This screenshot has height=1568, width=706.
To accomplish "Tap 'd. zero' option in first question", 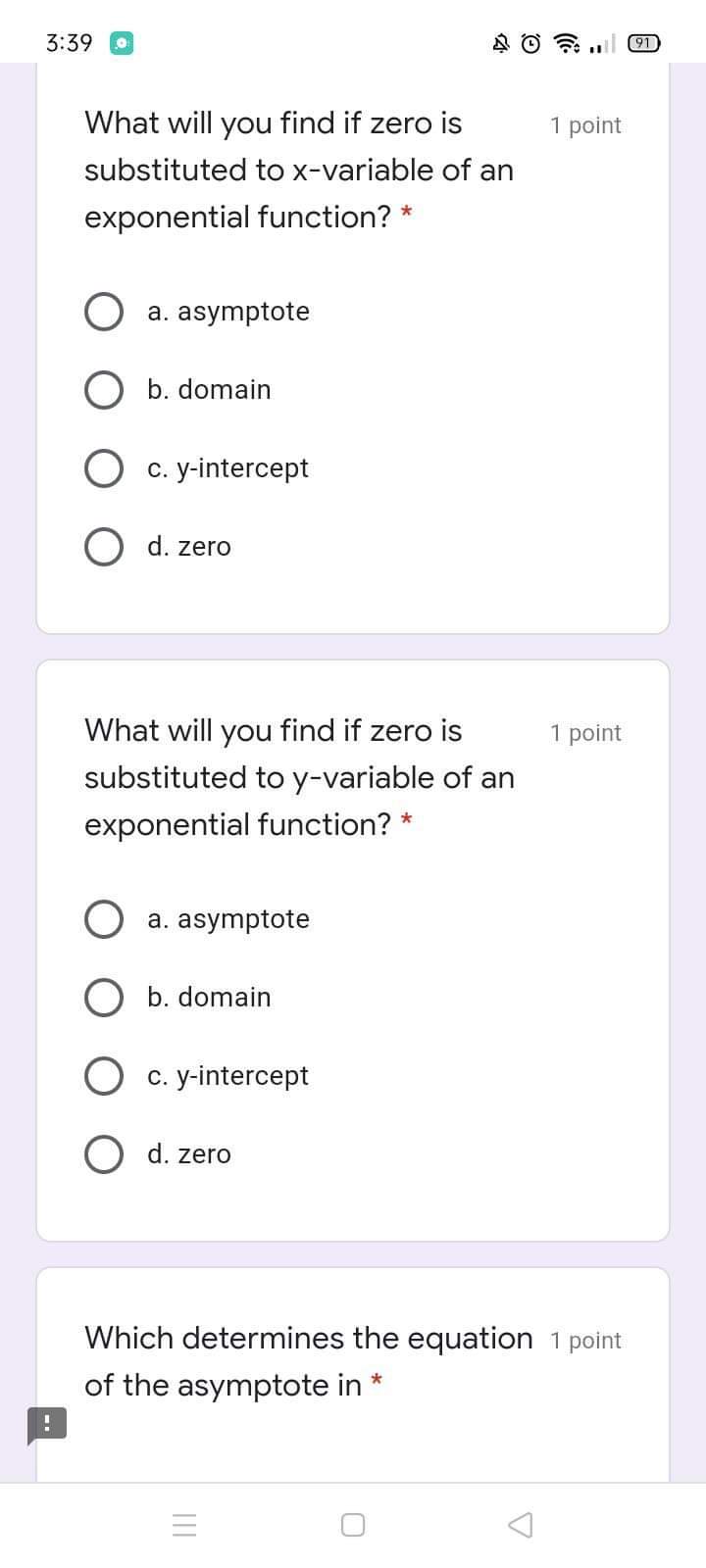I will [104, 546].
